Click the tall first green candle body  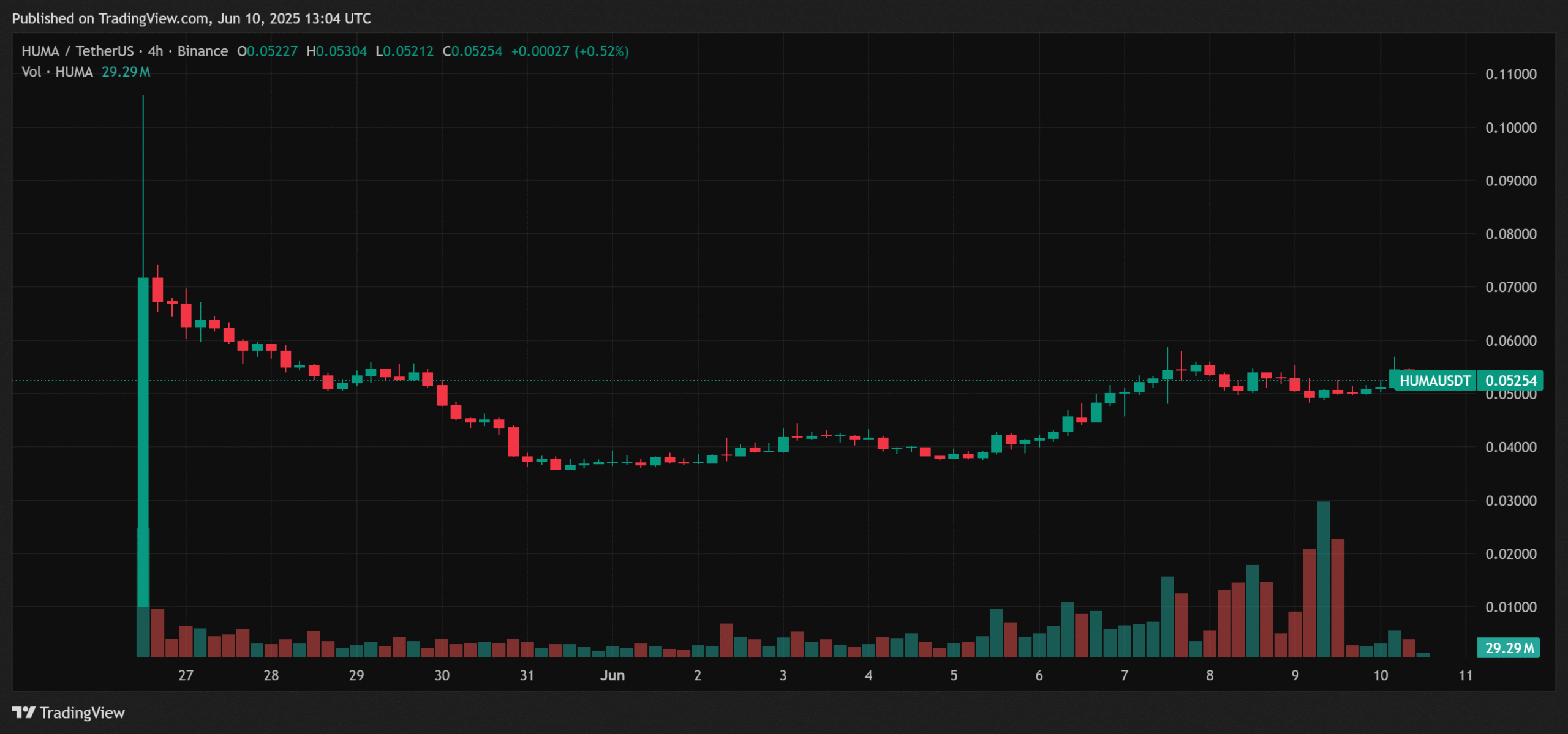coord(143,429)
